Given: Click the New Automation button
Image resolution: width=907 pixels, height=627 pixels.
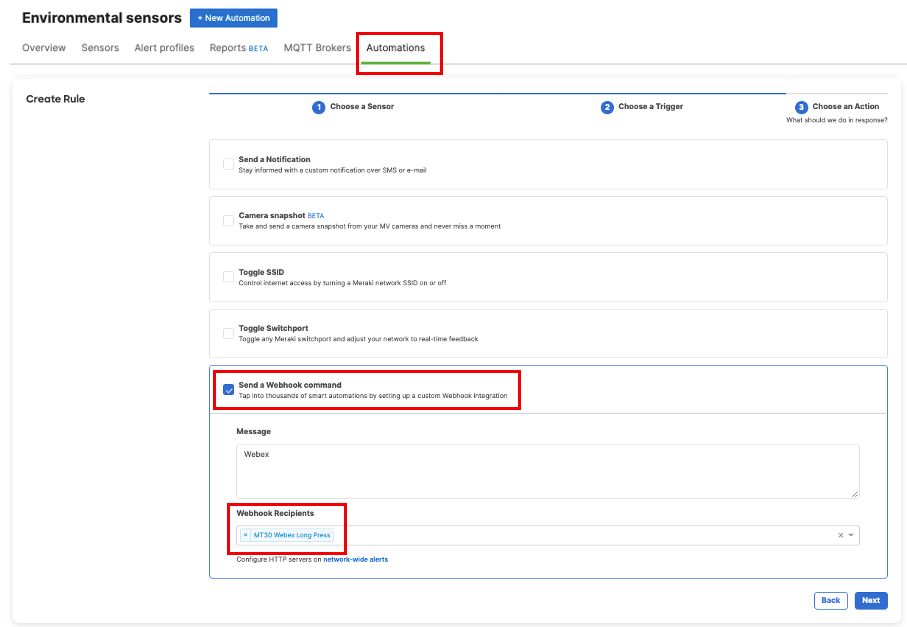Looking at the screenshot, I should 233,18.
